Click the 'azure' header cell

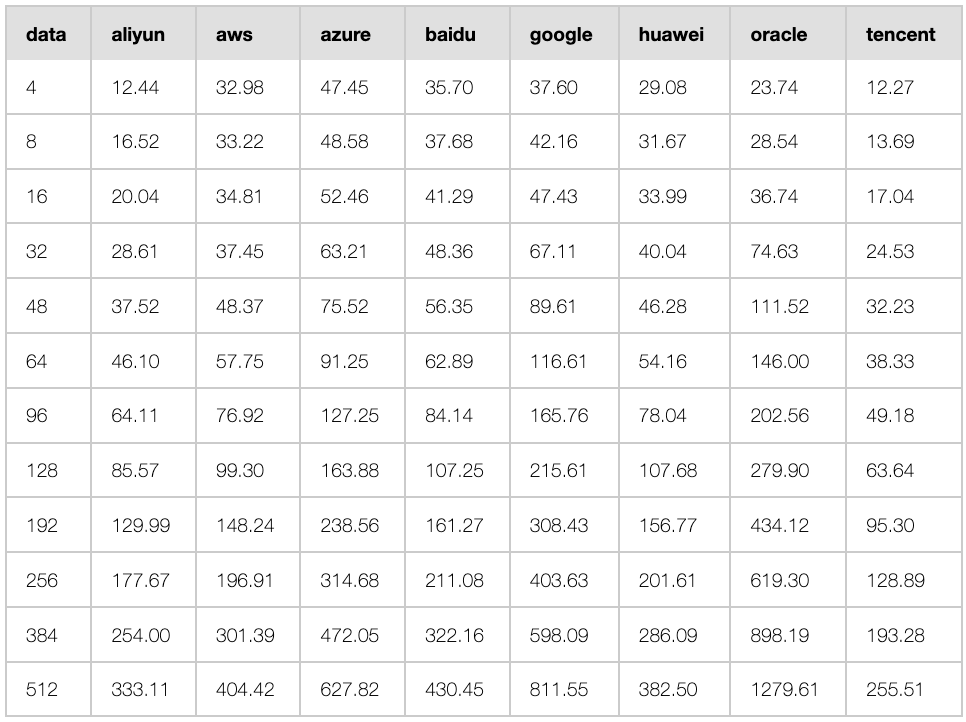[352, 34]
